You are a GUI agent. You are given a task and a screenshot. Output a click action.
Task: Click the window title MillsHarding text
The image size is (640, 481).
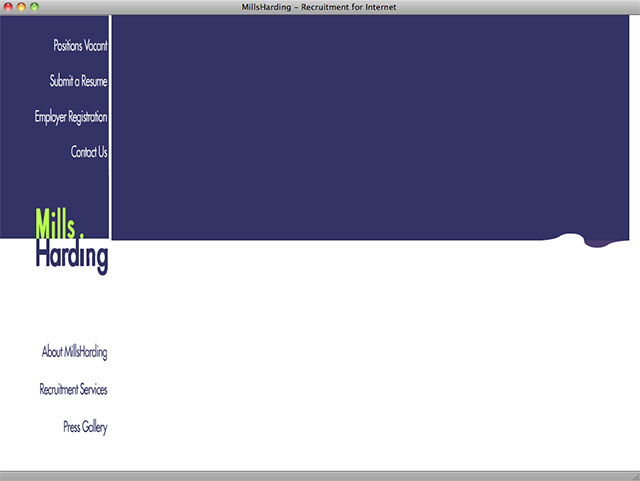click(319, 7)
